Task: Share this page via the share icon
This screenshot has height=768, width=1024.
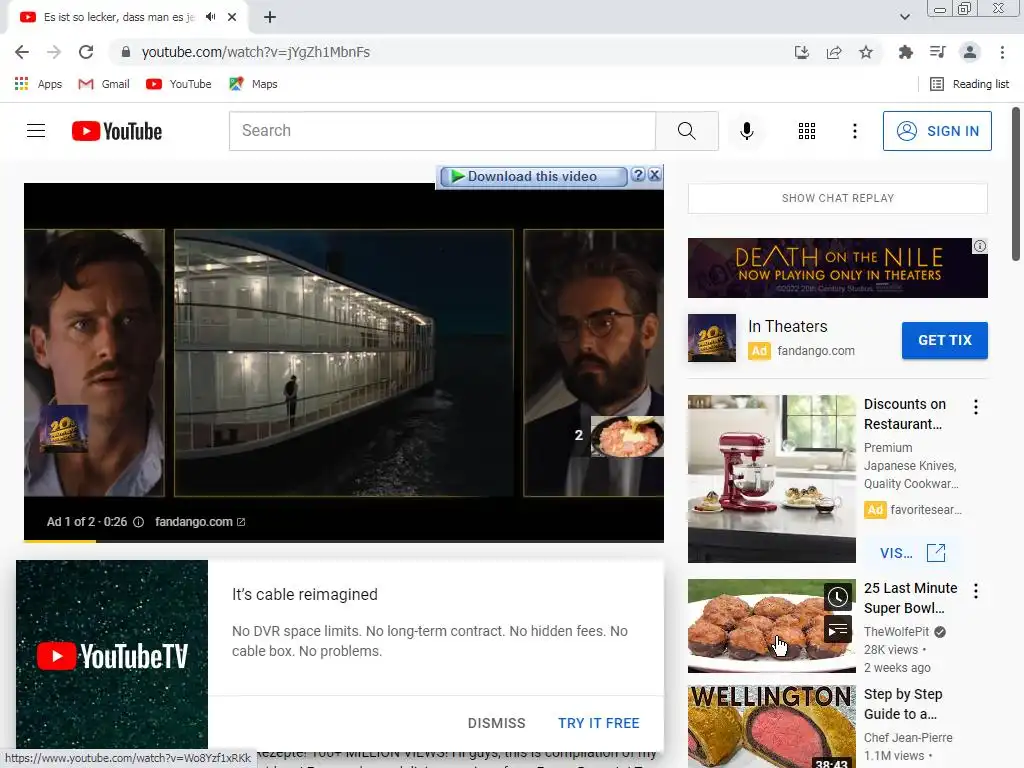Action: (x=834, y=52)
